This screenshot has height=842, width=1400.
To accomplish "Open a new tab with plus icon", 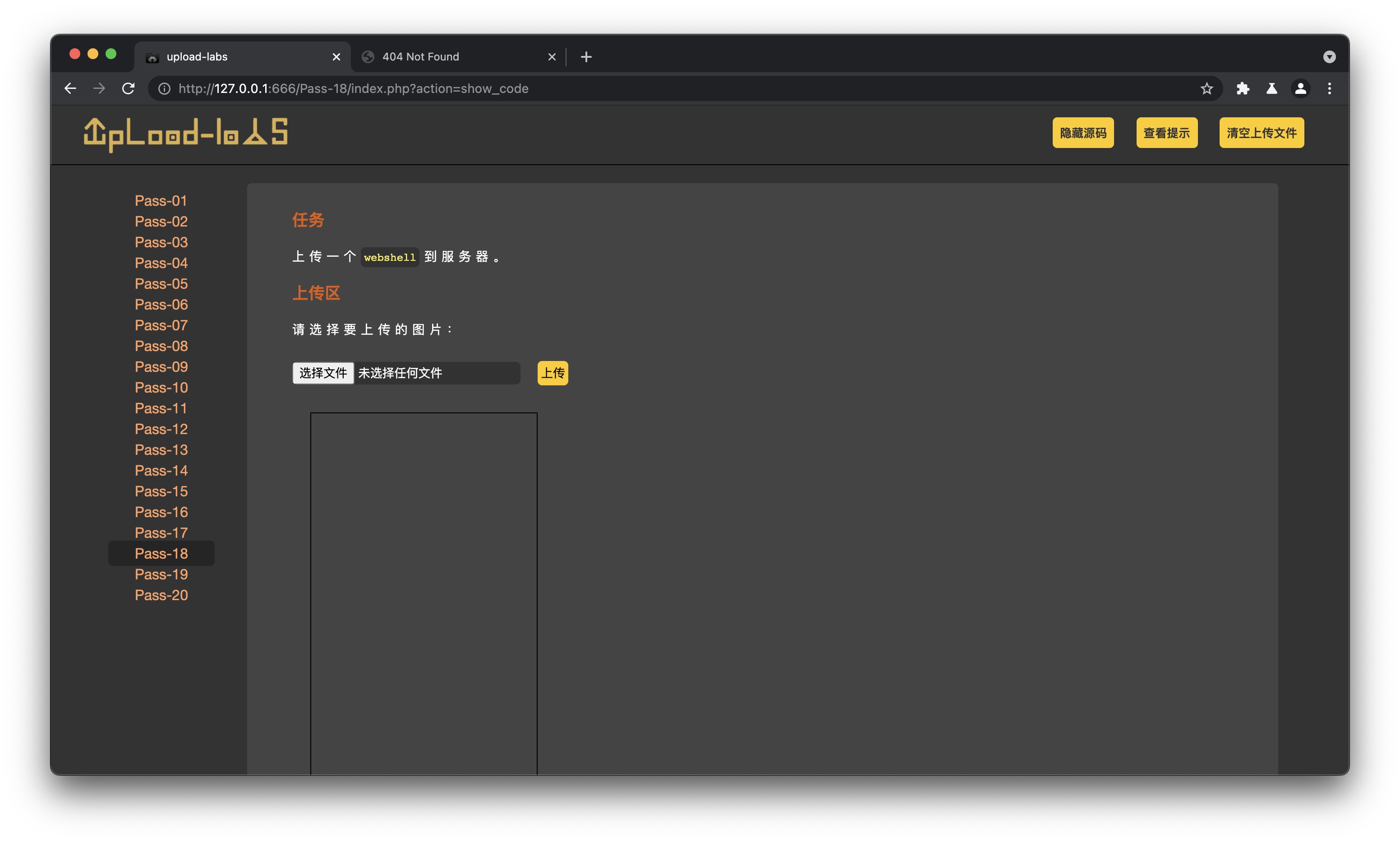I will pyautogui.click(x=586, y=57).
